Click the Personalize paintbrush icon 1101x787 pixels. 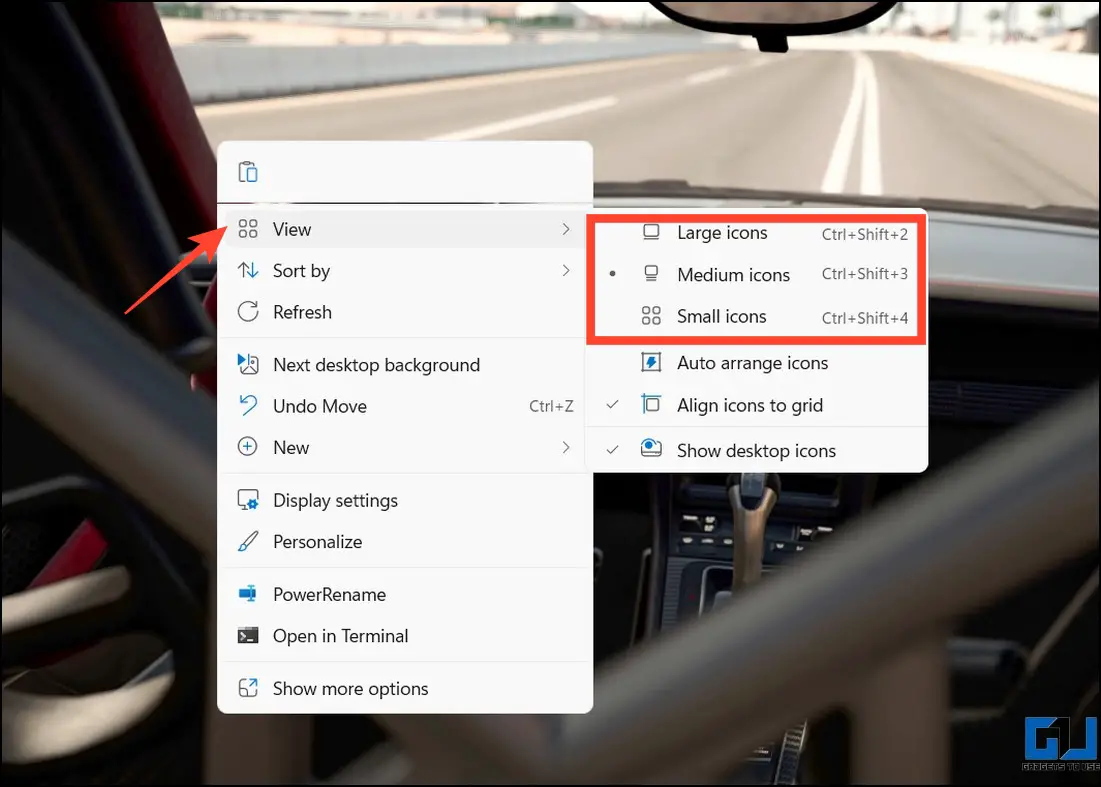click(x=248, y=541)
